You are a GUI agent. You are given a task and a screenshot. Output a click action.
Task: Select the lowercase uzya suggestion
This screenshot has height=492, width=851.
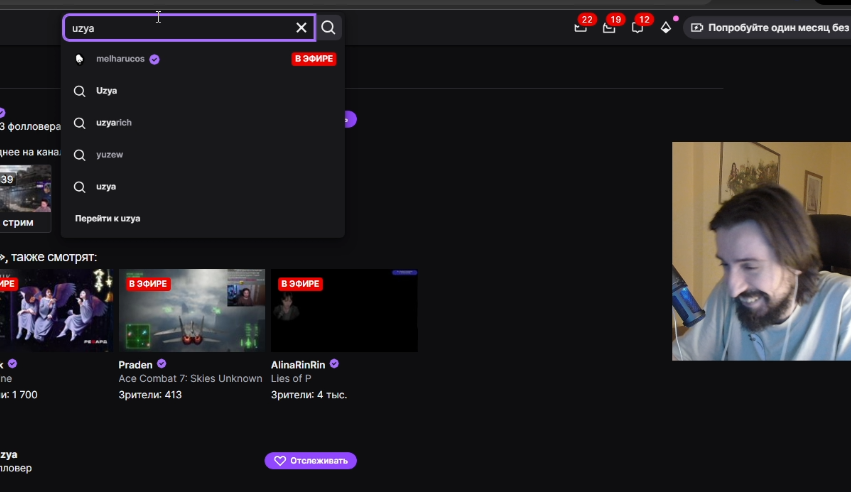[203, 187]
